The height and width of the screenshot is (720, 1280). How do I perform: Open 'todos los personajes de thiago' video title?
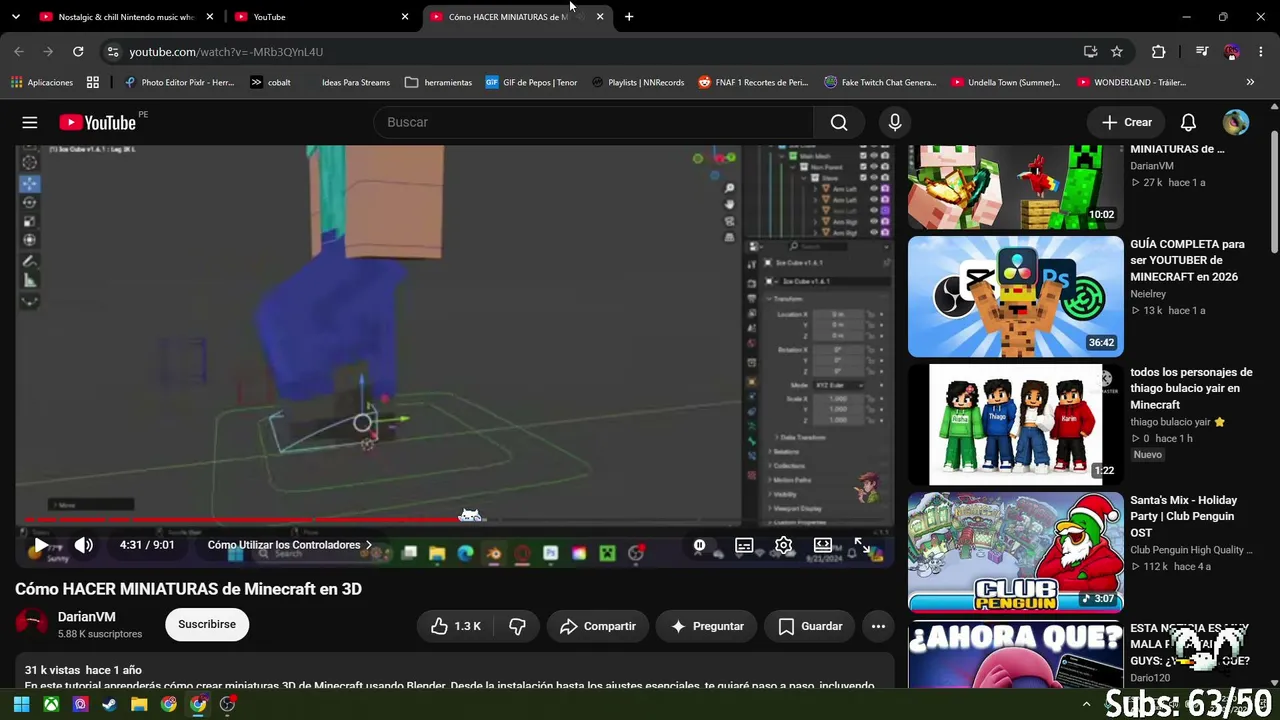(1191, 388)
